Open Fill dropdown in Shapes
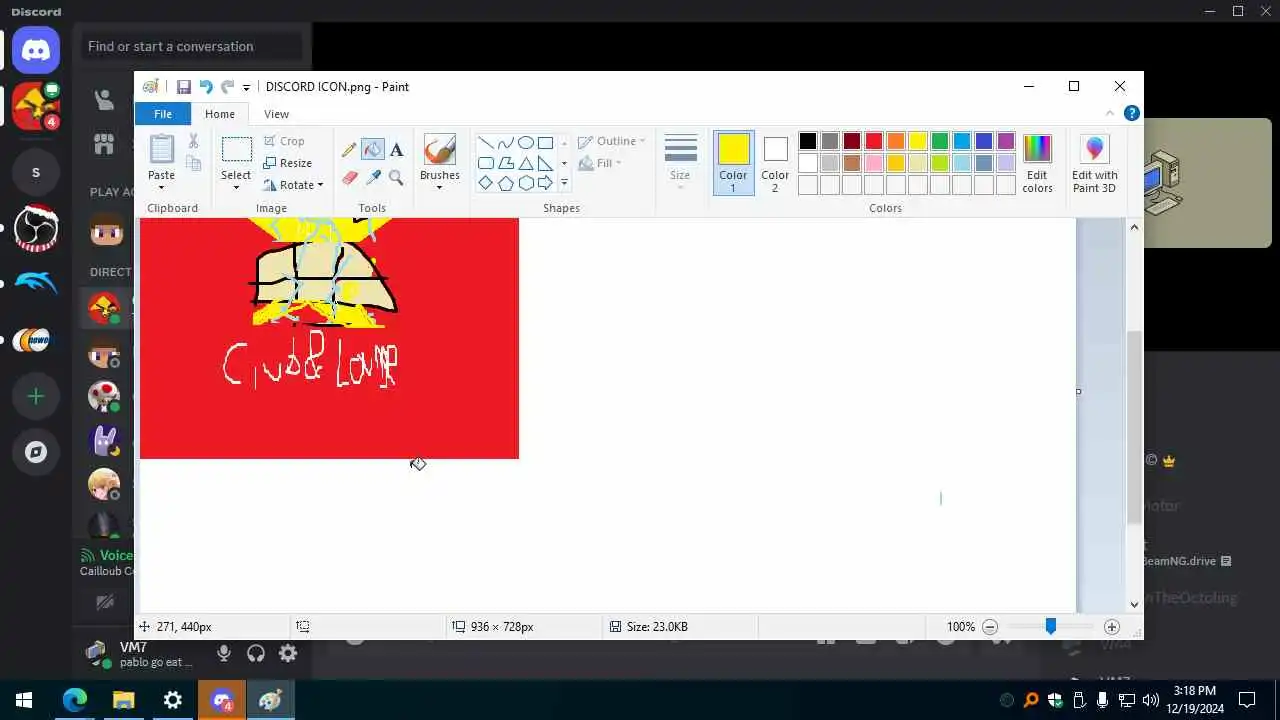 (x=600, y=163)
